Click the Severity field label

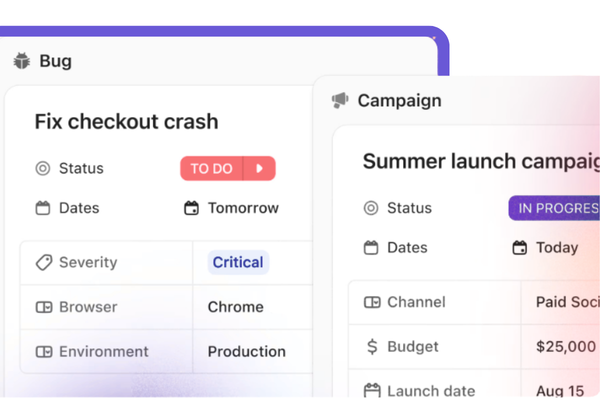[88, 263]
